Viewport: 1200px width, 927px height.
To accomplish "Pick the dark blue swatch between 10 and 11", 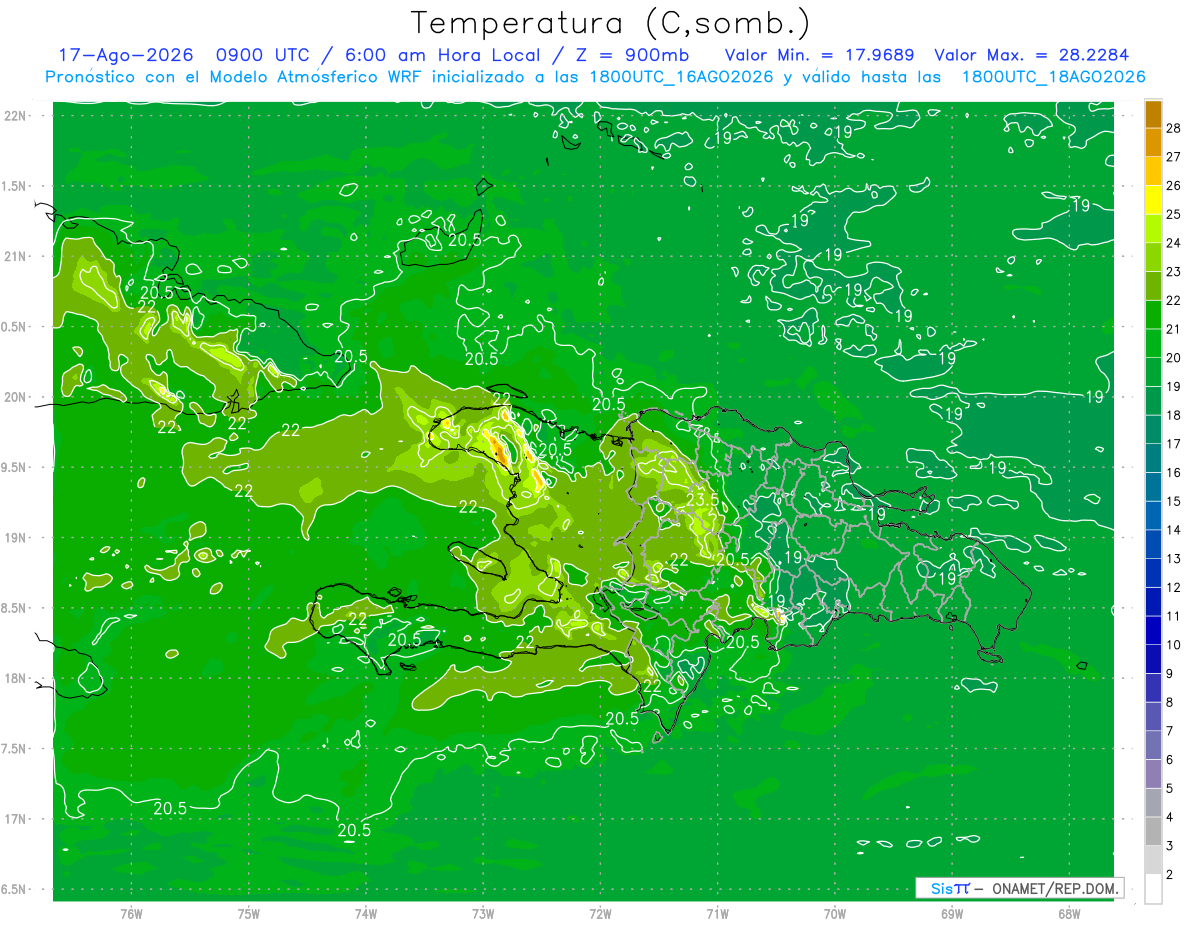I will [1154, 630].
